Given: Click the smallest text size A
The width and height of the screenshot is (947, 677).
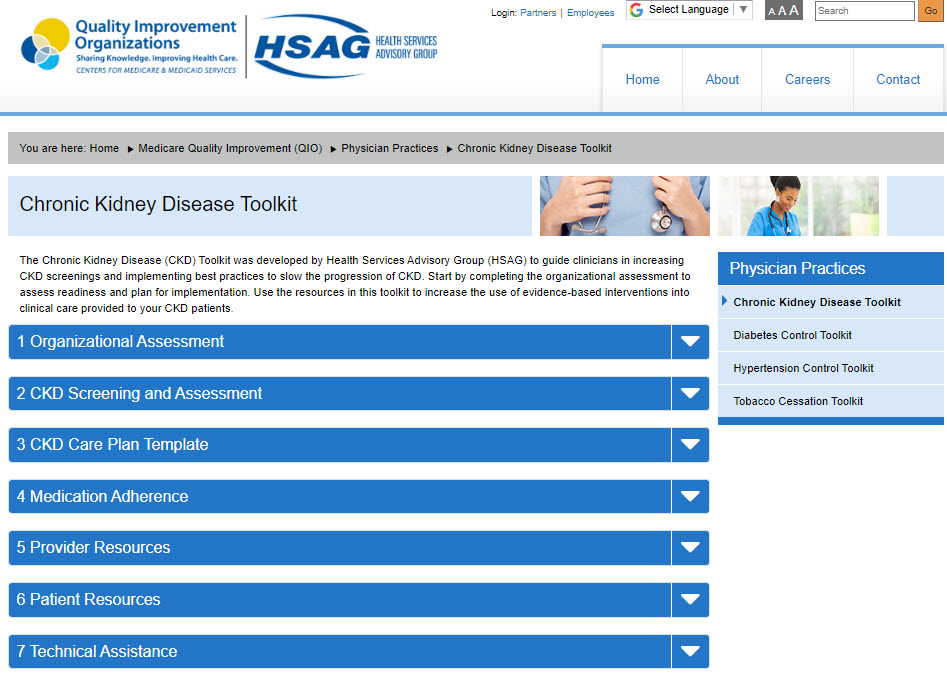Looking at the screenshot, I should point(772,12).
